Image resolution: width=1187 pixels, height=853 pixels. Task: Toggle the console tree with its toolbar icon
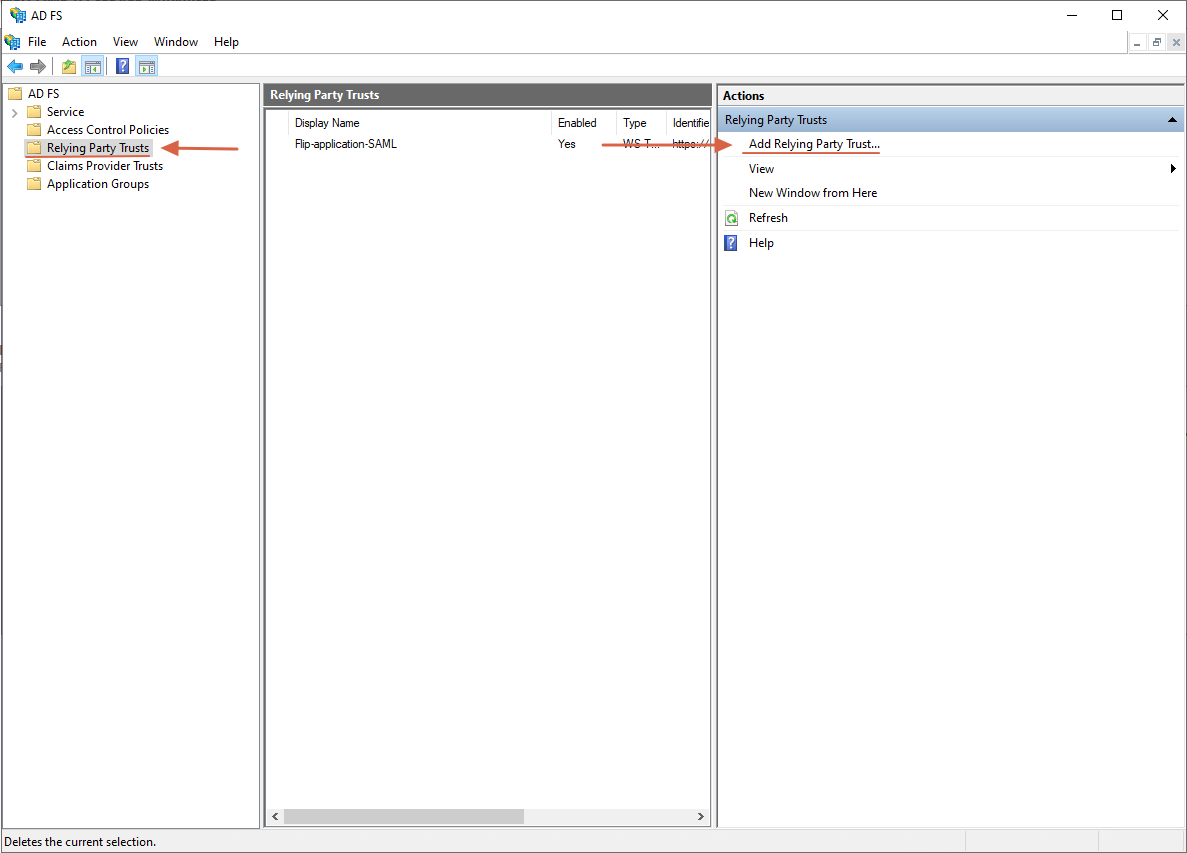click(x=93, y=67)
